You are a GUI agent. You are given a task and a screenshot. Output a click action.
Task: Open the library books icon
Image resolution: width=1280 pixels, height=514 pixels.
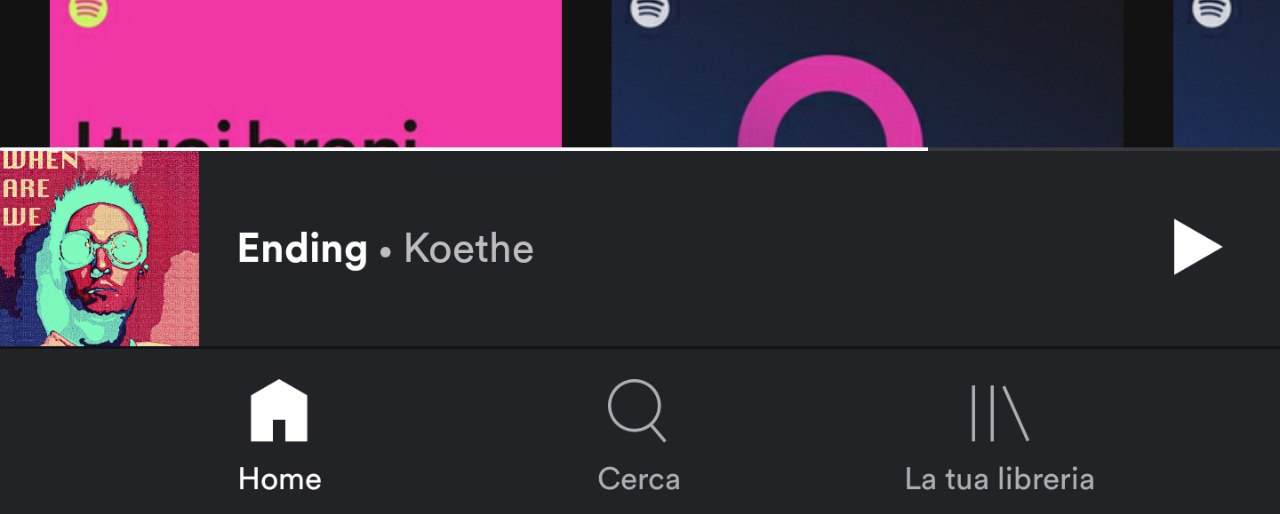tap(999, 413)
